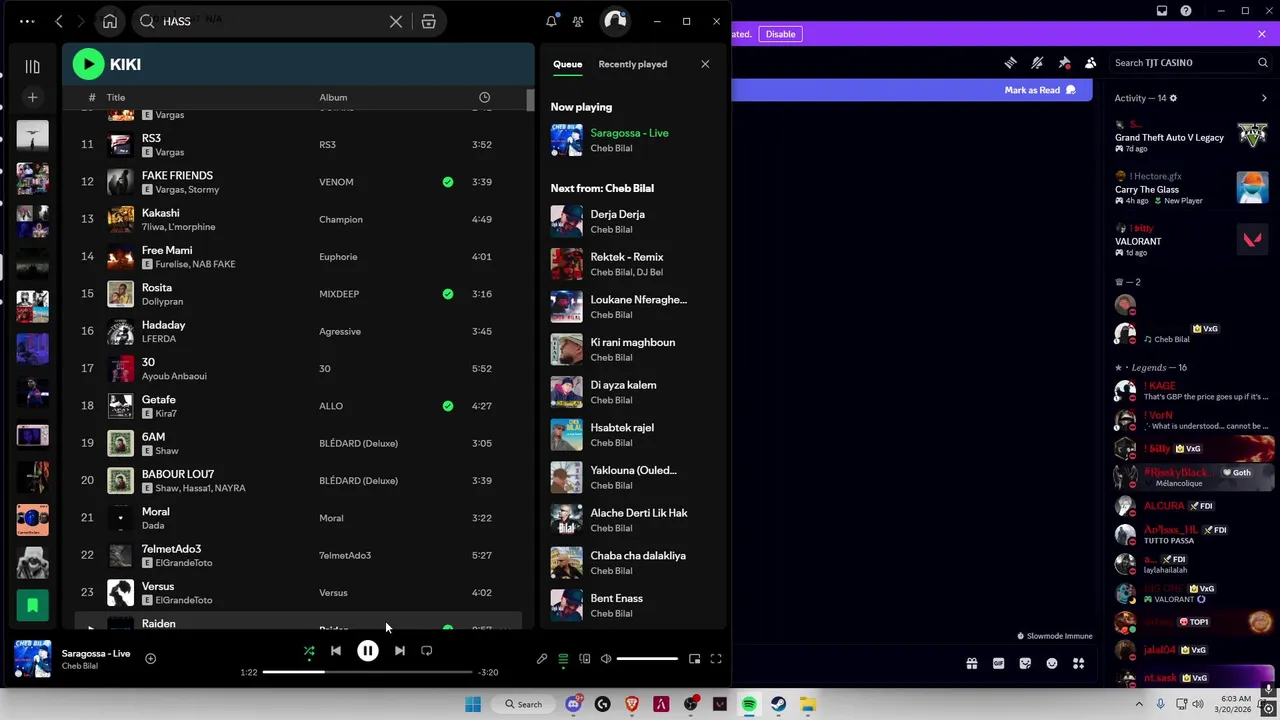Open the Spotify profile avatar menu

(615, 21)
